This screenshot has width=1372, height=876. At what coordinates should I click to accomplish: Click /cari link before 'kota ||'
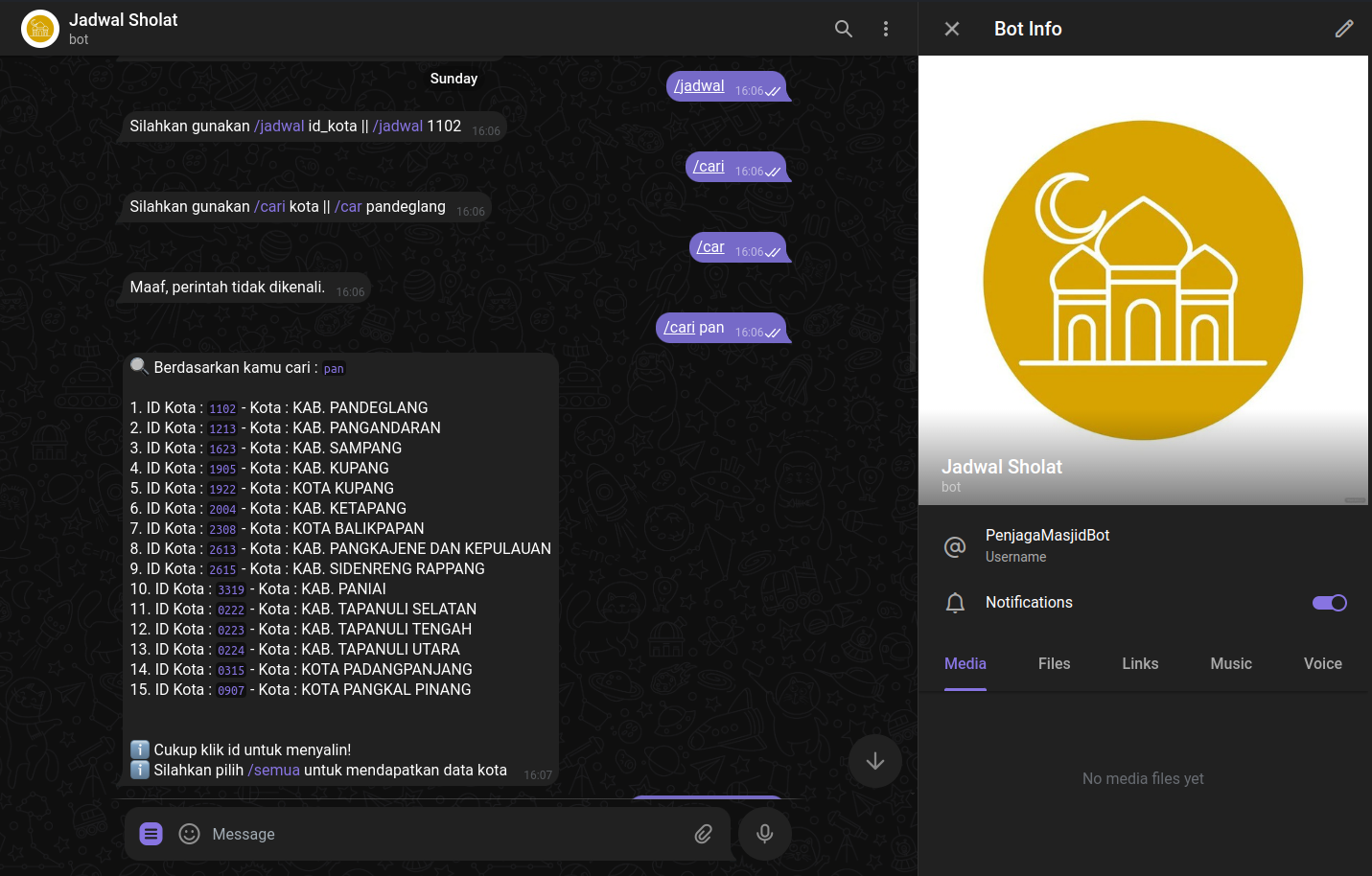point(269,206)
